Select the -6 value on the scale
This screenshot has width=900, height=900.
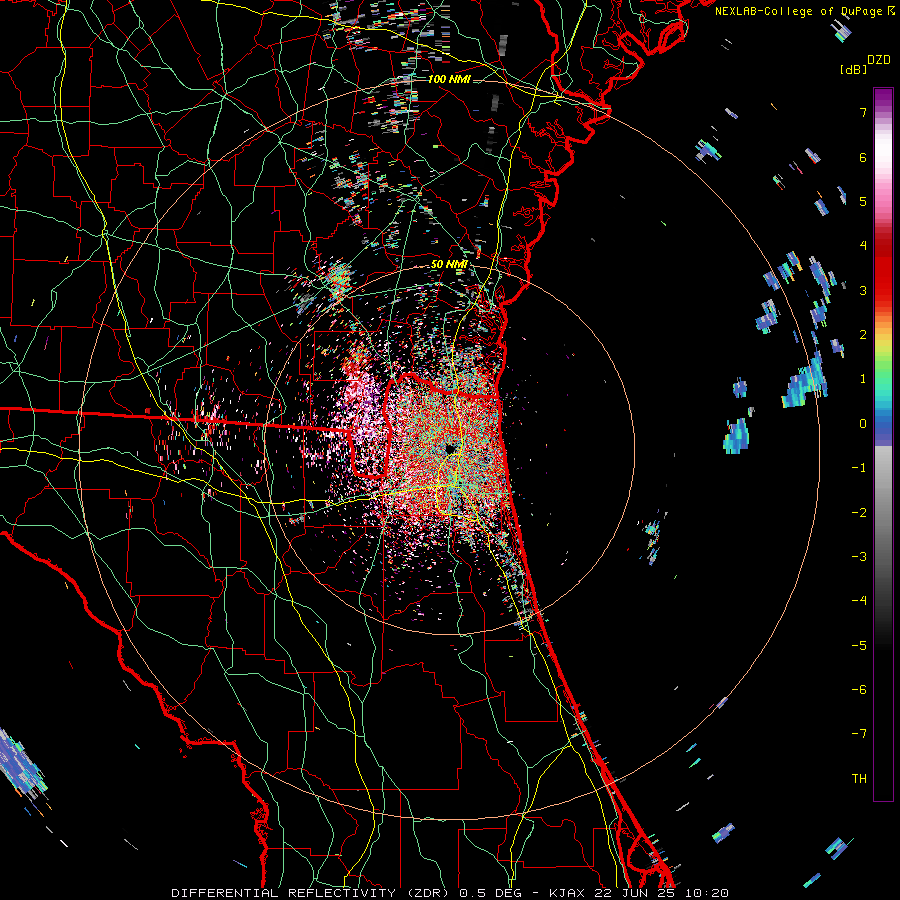point(859,690)
